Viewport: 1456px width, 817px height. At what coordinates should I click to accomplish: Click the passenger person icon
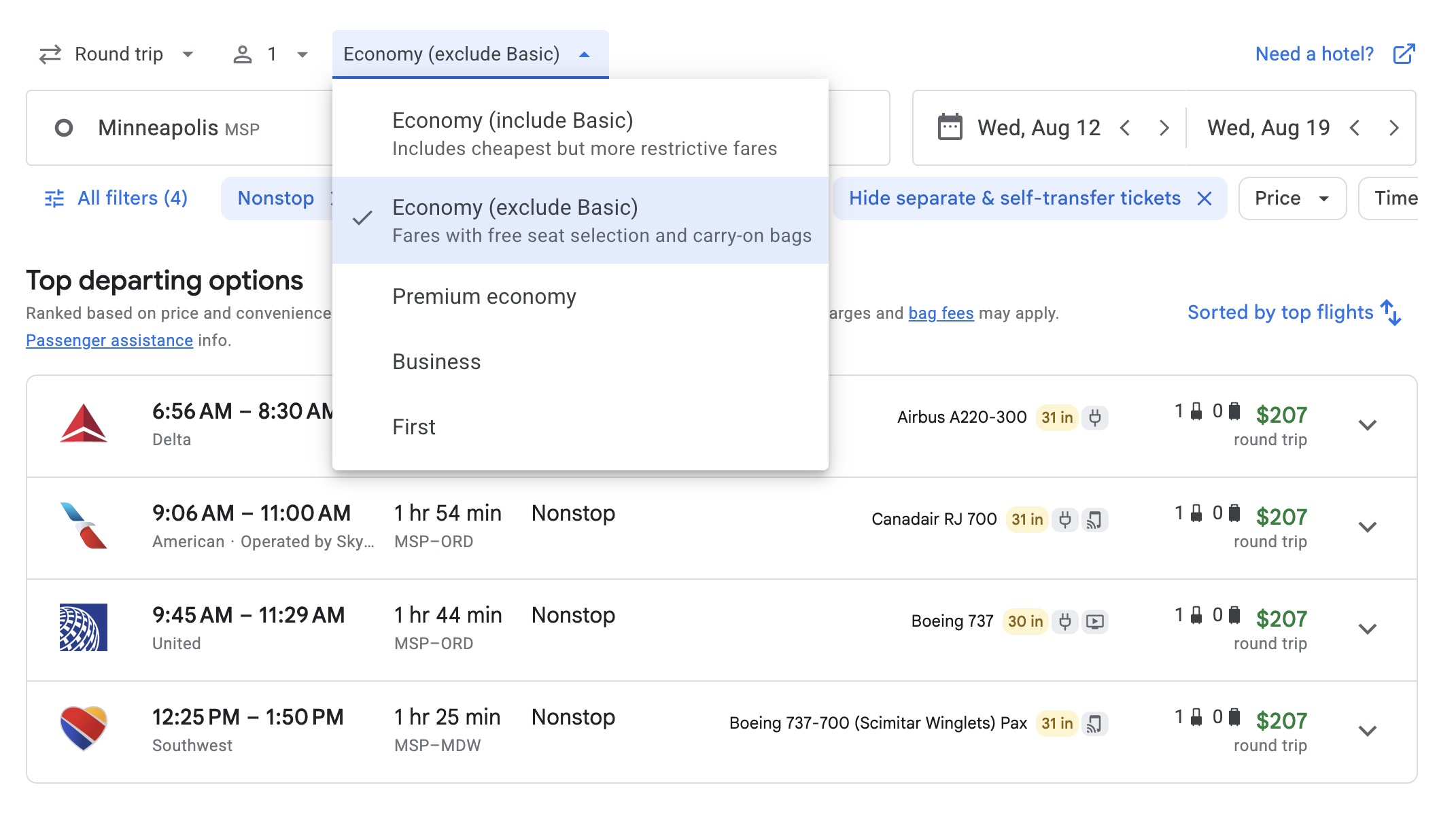(x=243, y=54)
